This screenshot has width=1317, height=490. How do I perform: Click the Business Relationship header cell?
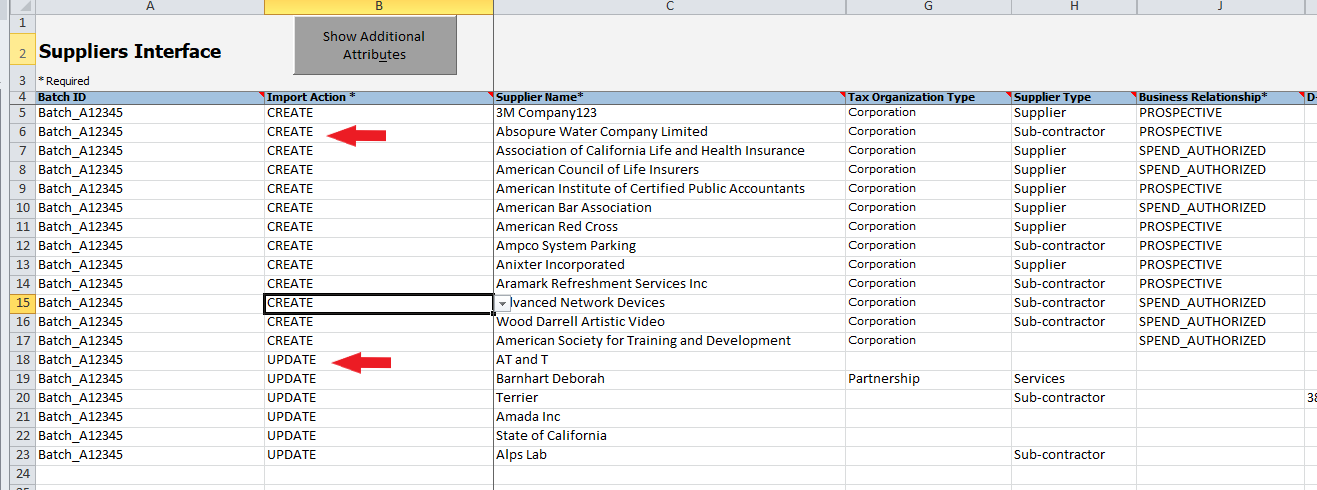click(1220, 97)
